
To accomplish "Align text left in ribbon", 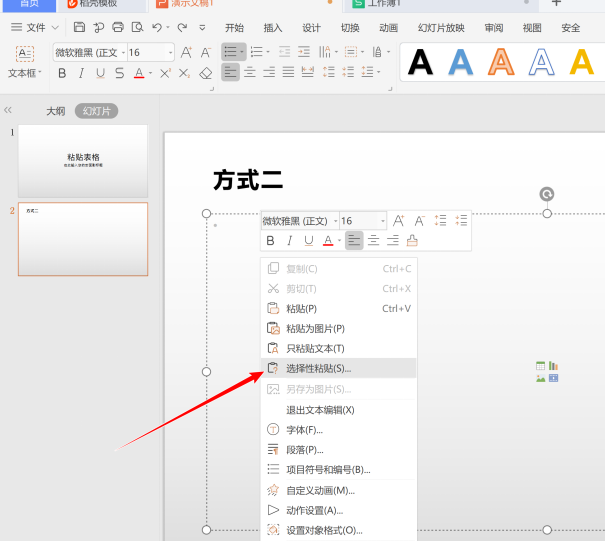I will pyautogui.click(x=230, y=72).
